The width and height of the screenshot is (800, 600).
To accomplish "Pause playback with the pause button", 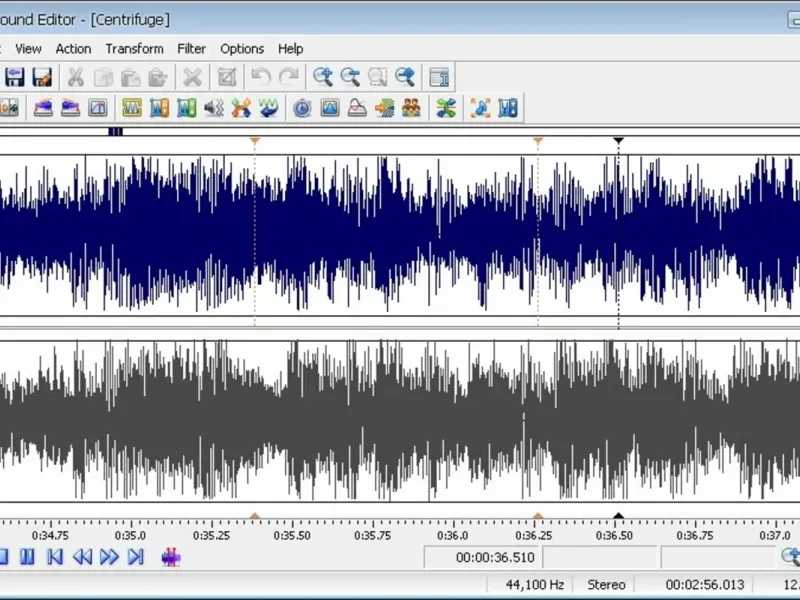I will pos(28,557).
